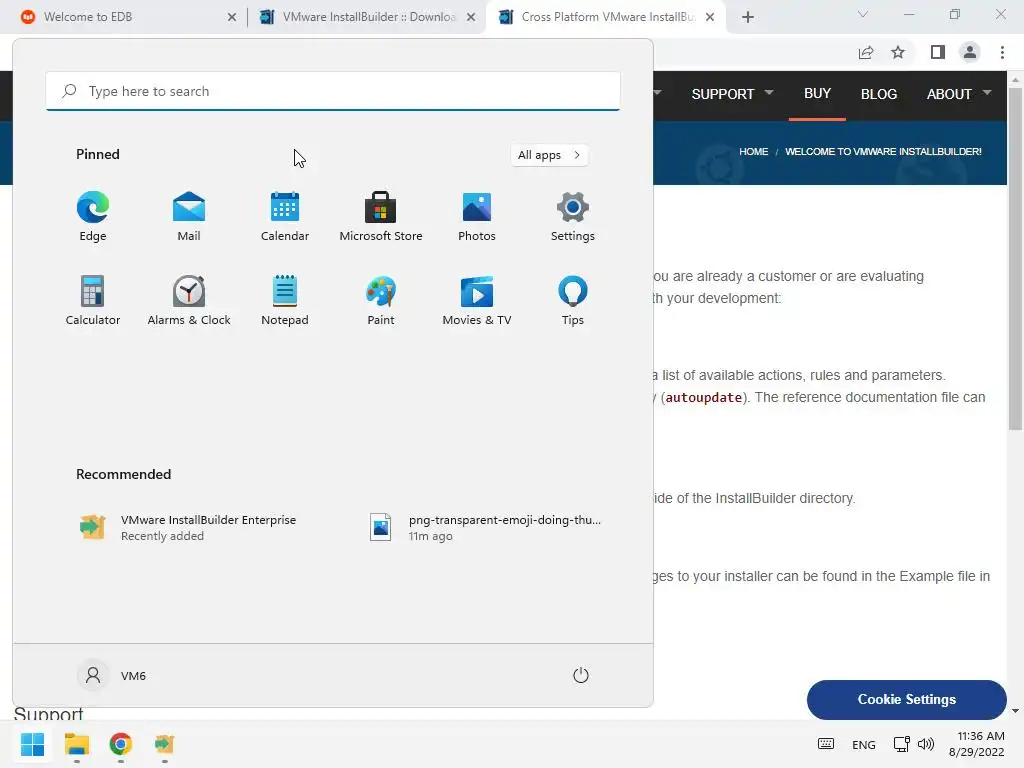
Task: Launch the Photos app
Action: point(477,216)
